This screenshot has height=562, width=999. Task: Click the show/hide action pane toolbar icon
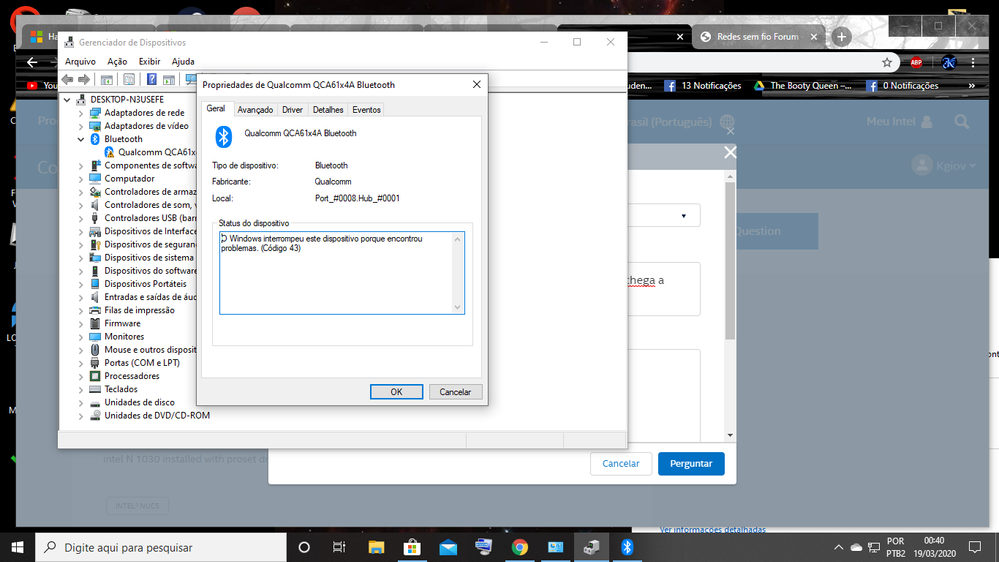[x=169, y=80]
